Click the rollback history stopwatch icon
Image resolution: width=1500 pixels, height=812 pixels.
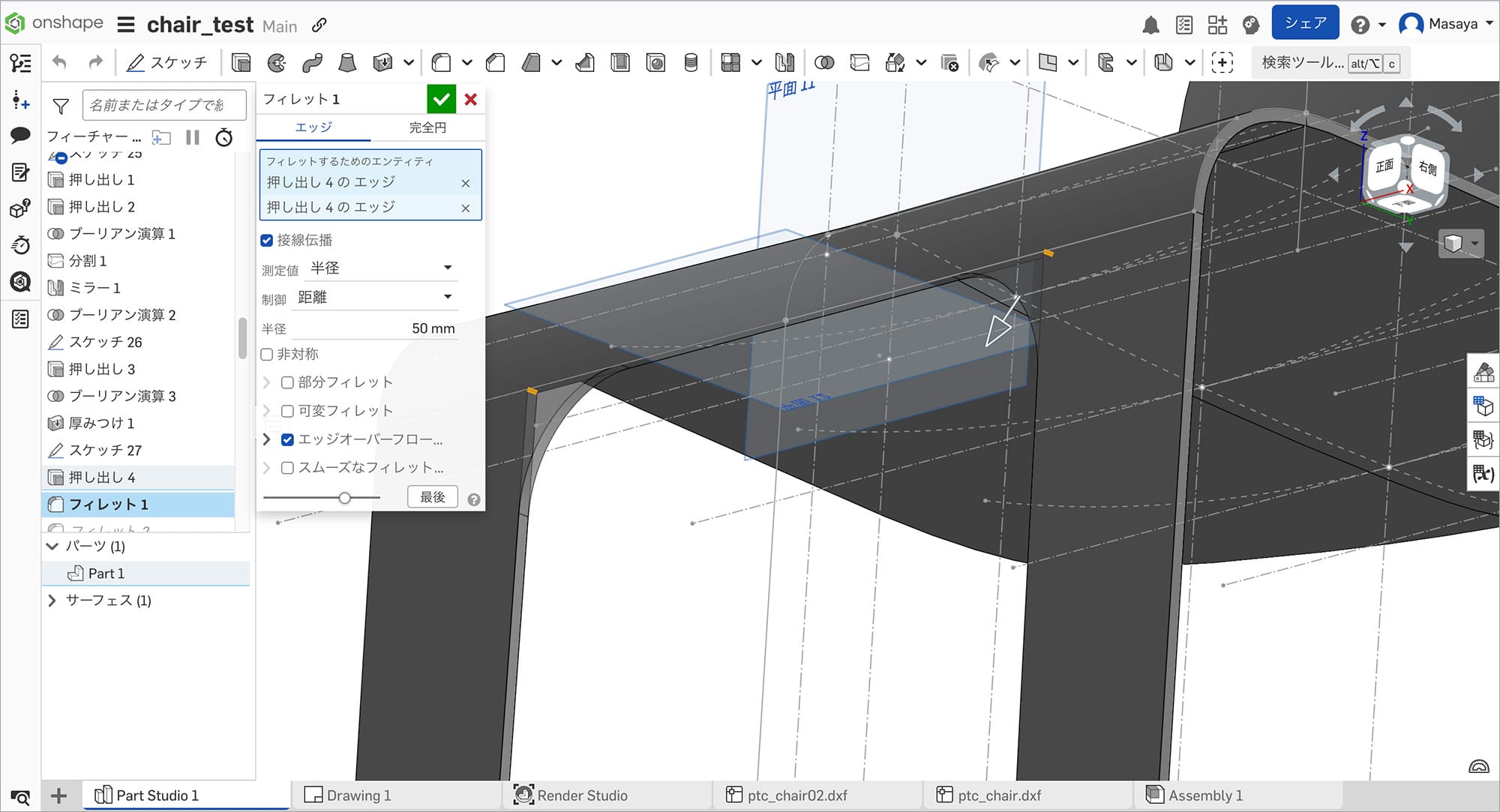click(x=223, y=137)
